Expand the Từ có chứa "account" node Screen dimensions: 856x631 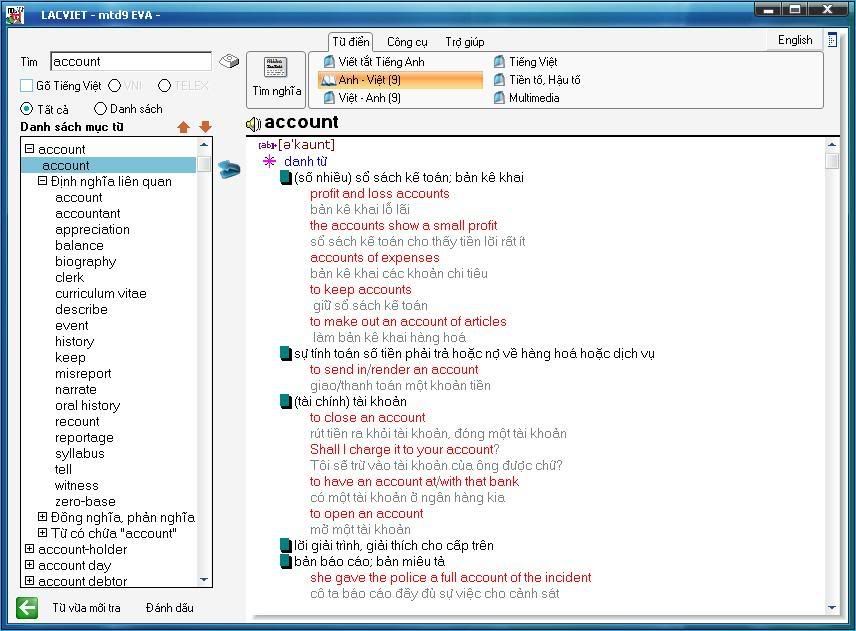[x=42, y=532]
